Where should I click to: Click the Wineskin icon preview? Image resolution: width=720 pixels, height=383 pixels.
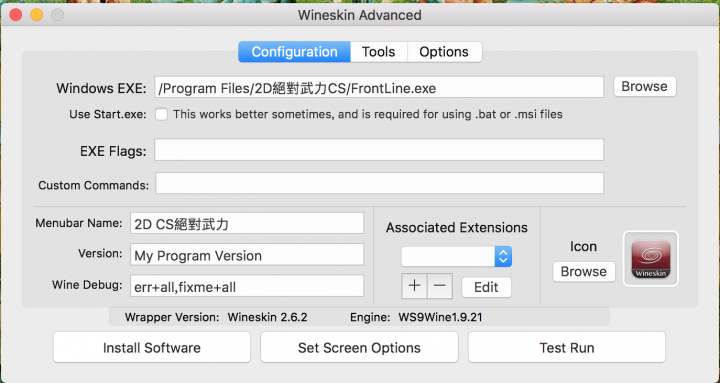coord(650,258)
